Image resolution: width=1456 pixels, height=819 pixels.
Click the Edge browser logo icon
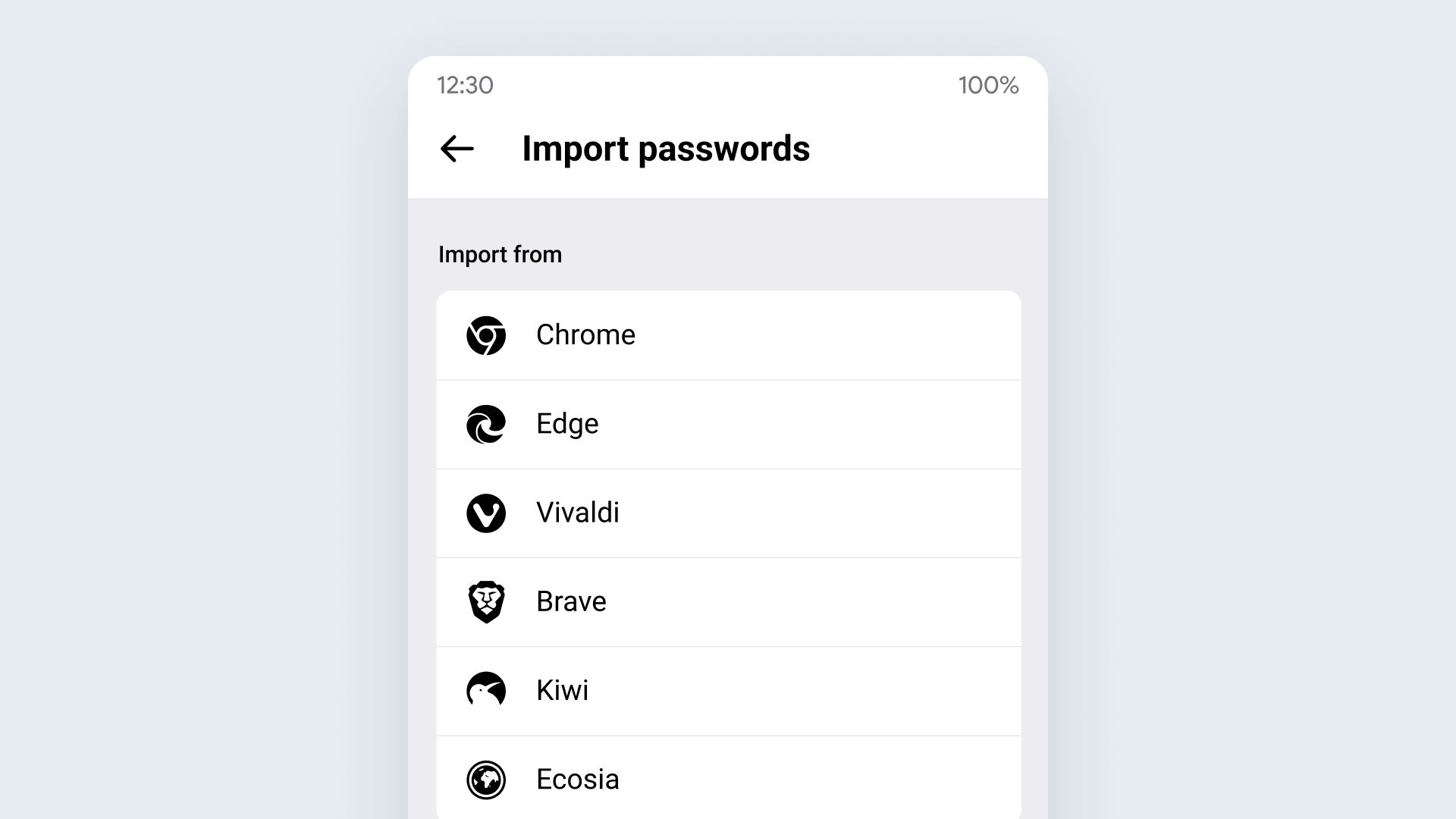pos(486,424)
